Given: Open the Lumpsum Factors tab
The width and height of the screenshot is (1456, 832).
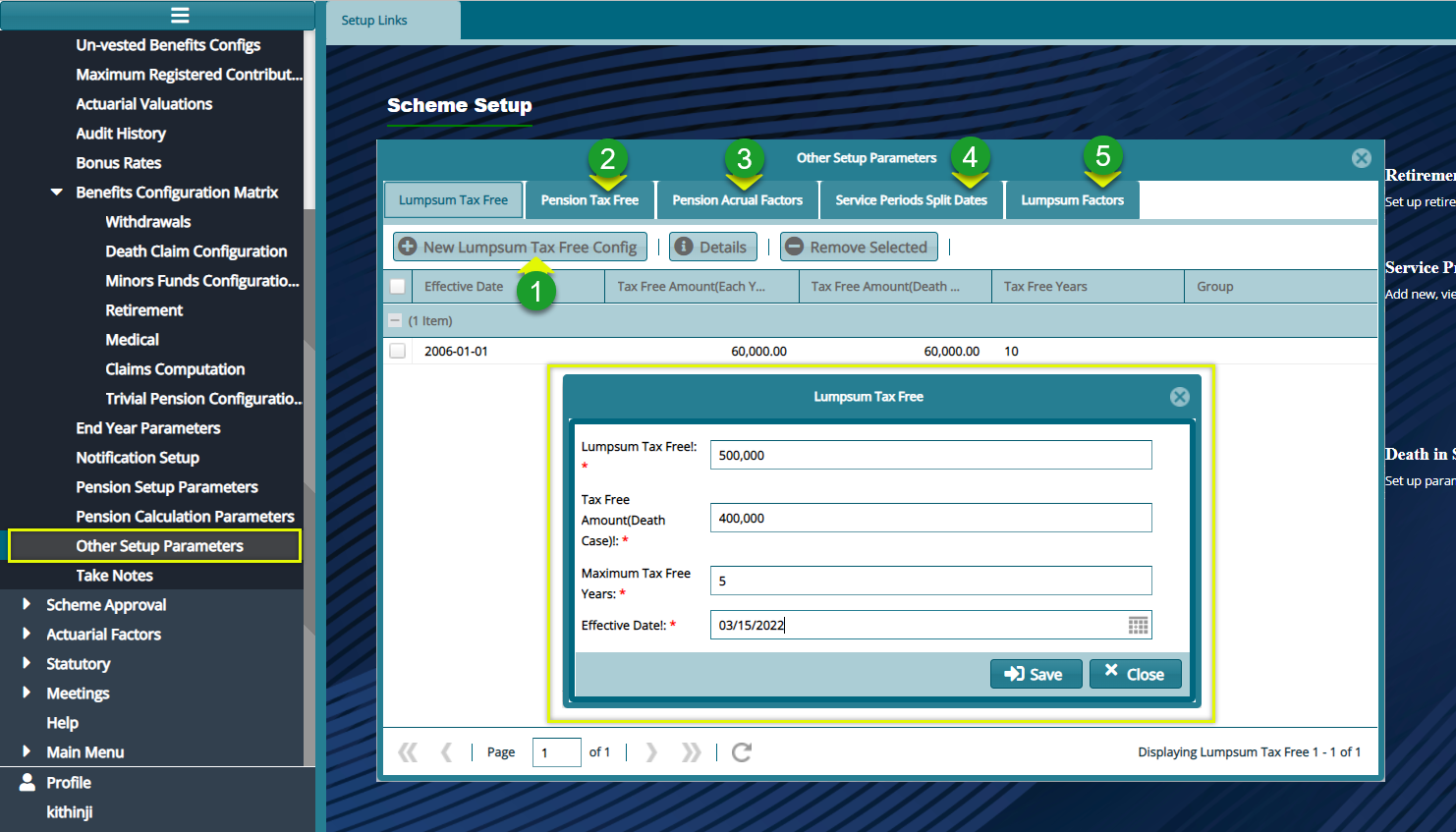Looking at the screenshot, I should click(x=1072, y=200).
